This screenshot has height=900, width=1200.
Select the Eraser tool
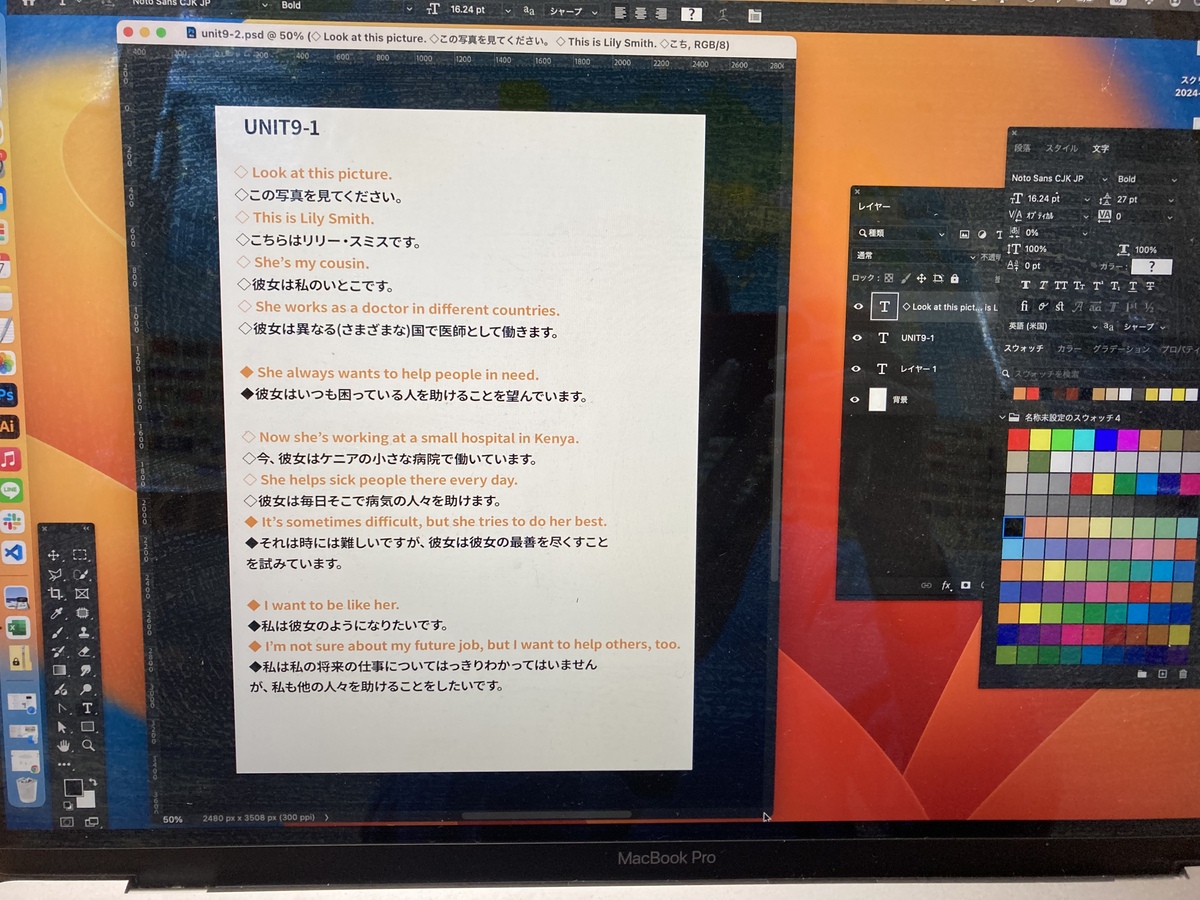(83, 652)
